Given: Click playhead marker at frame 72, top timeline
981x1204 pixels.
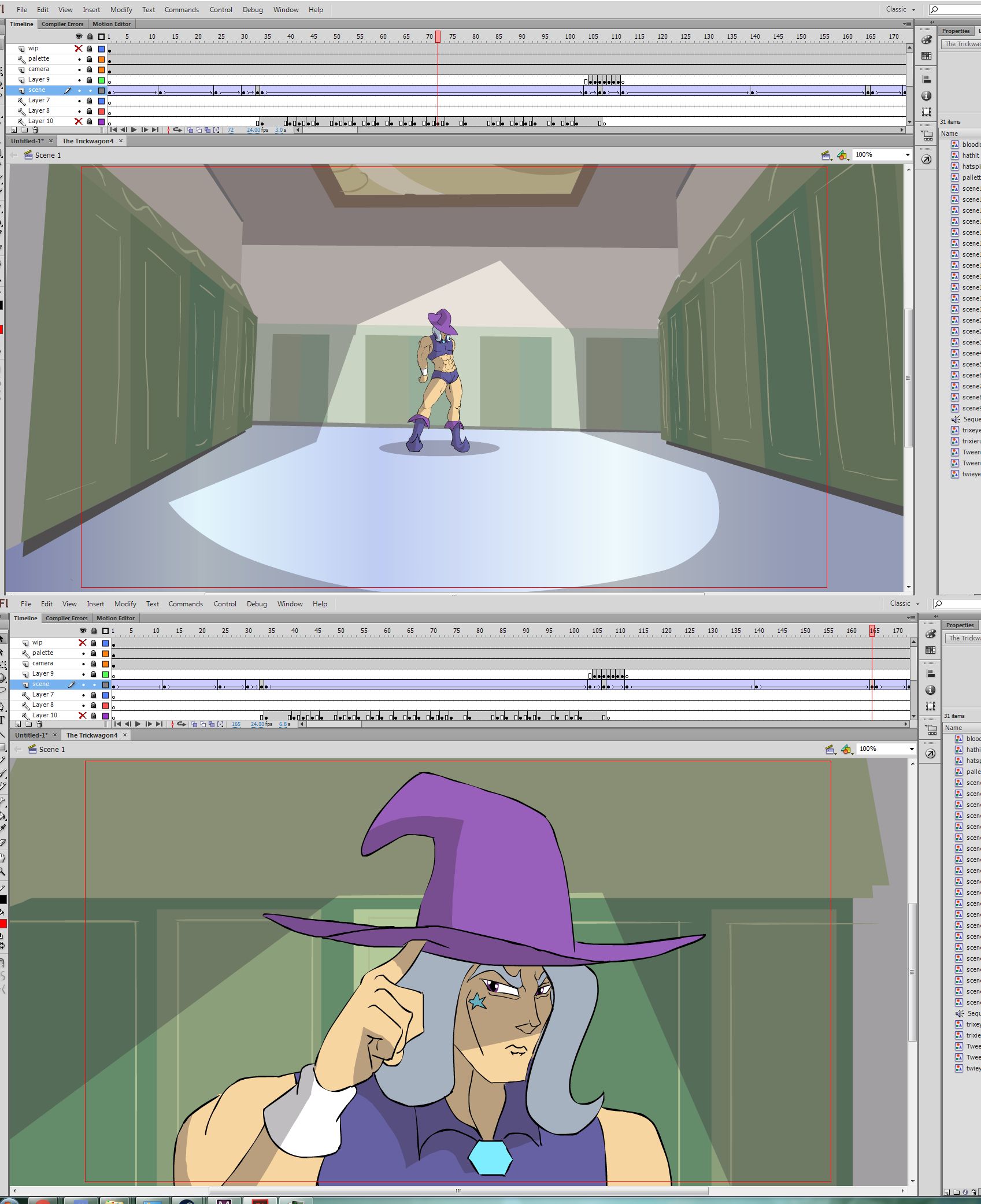Looking at the screenshot, I should [x=438, y=36].
